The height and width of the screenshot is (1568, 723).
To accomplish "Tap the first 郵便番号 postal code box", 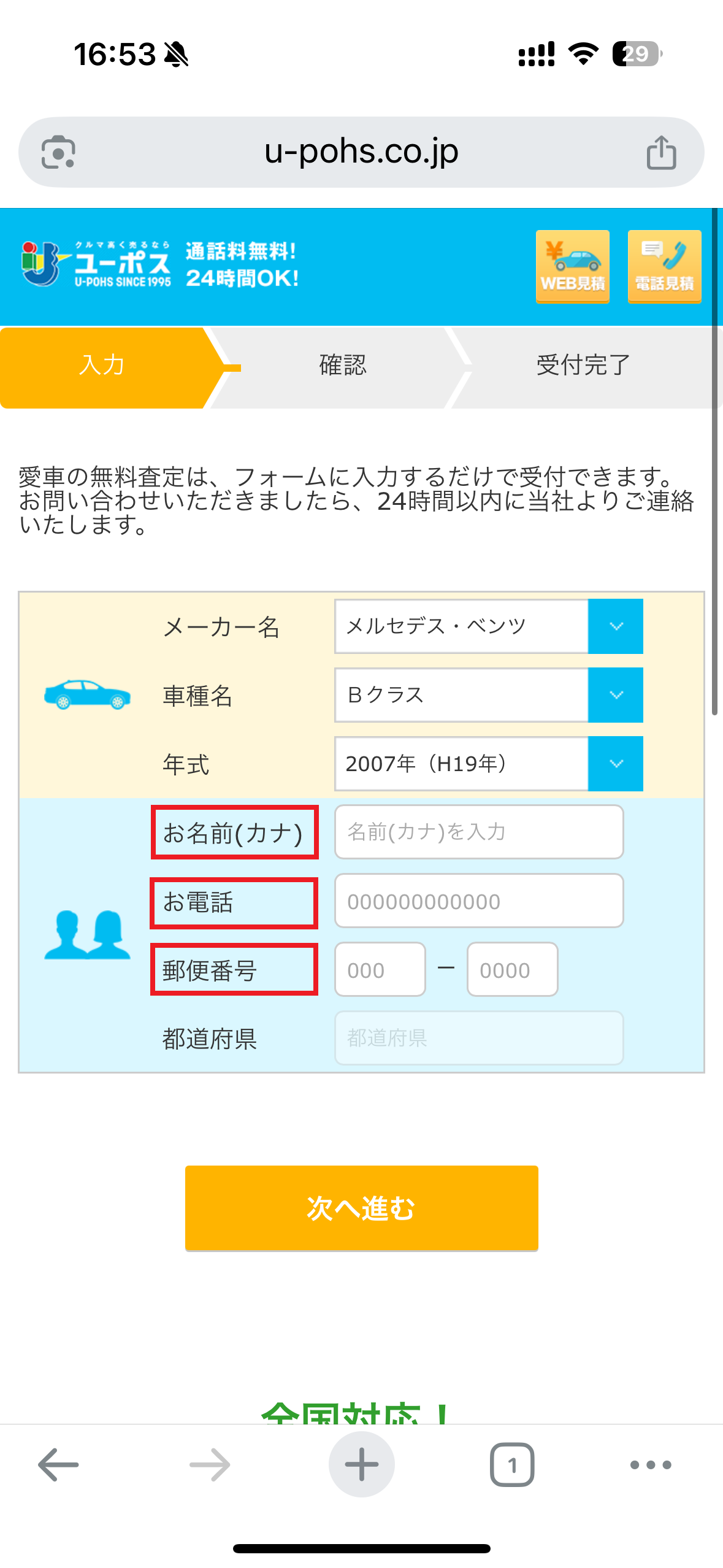I will pos(378,969).
